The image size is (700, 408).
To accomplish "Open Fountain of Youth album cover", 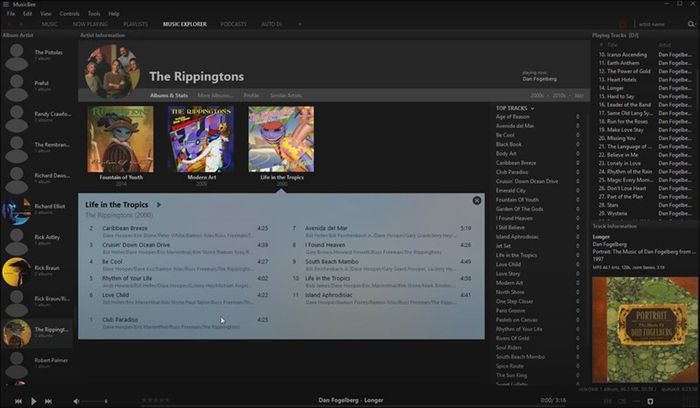I will tap(121, 139).
